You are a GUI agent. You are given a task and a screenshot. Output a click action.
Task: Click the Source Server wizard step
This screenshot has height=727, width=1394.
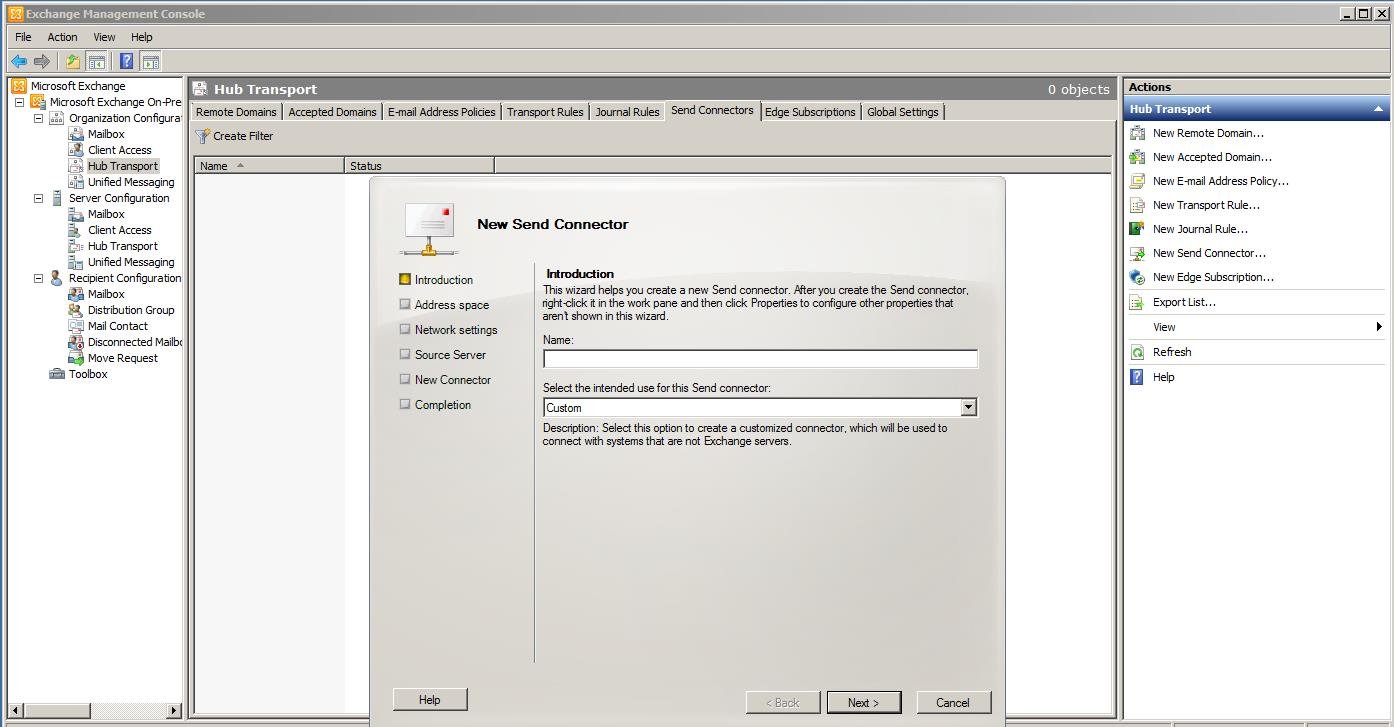pyautogui.click(x=450, y=355)
